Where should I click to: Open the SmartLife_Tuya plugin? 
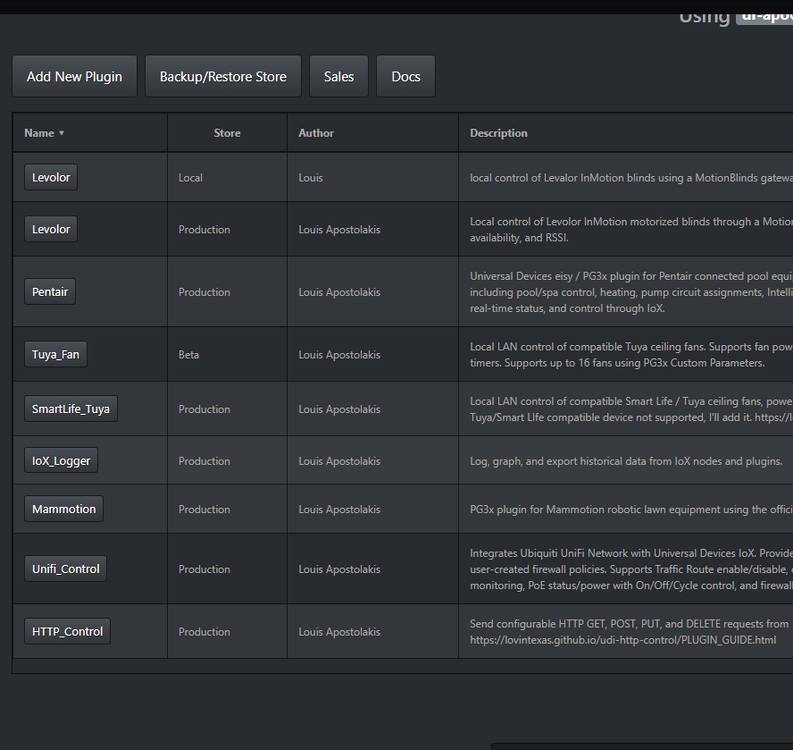coord(71,409)
